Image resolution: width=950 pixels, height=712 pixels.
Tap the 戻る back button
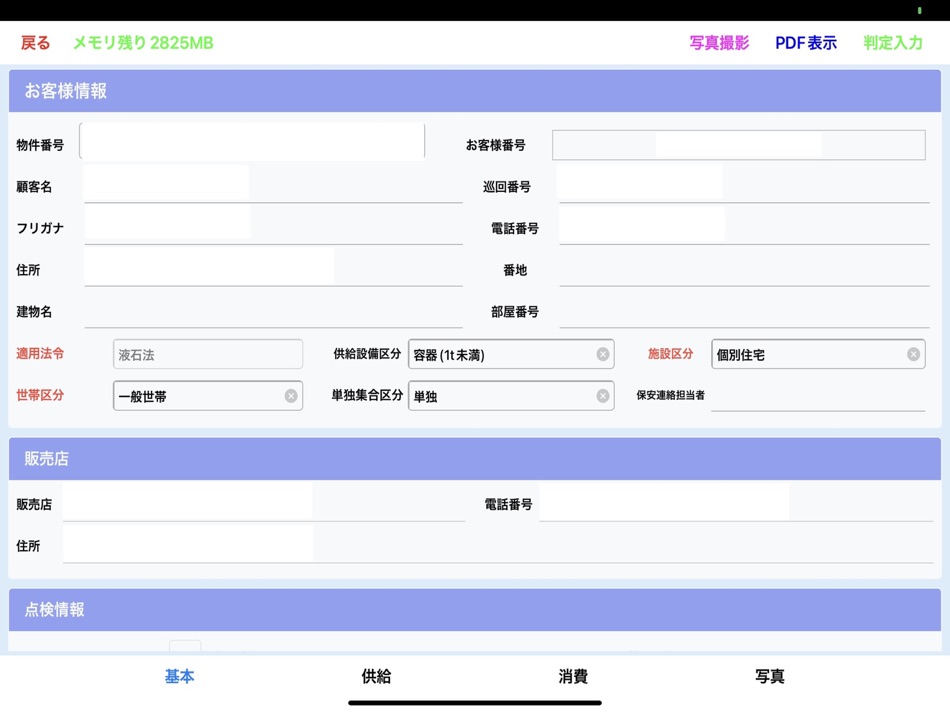35,43
